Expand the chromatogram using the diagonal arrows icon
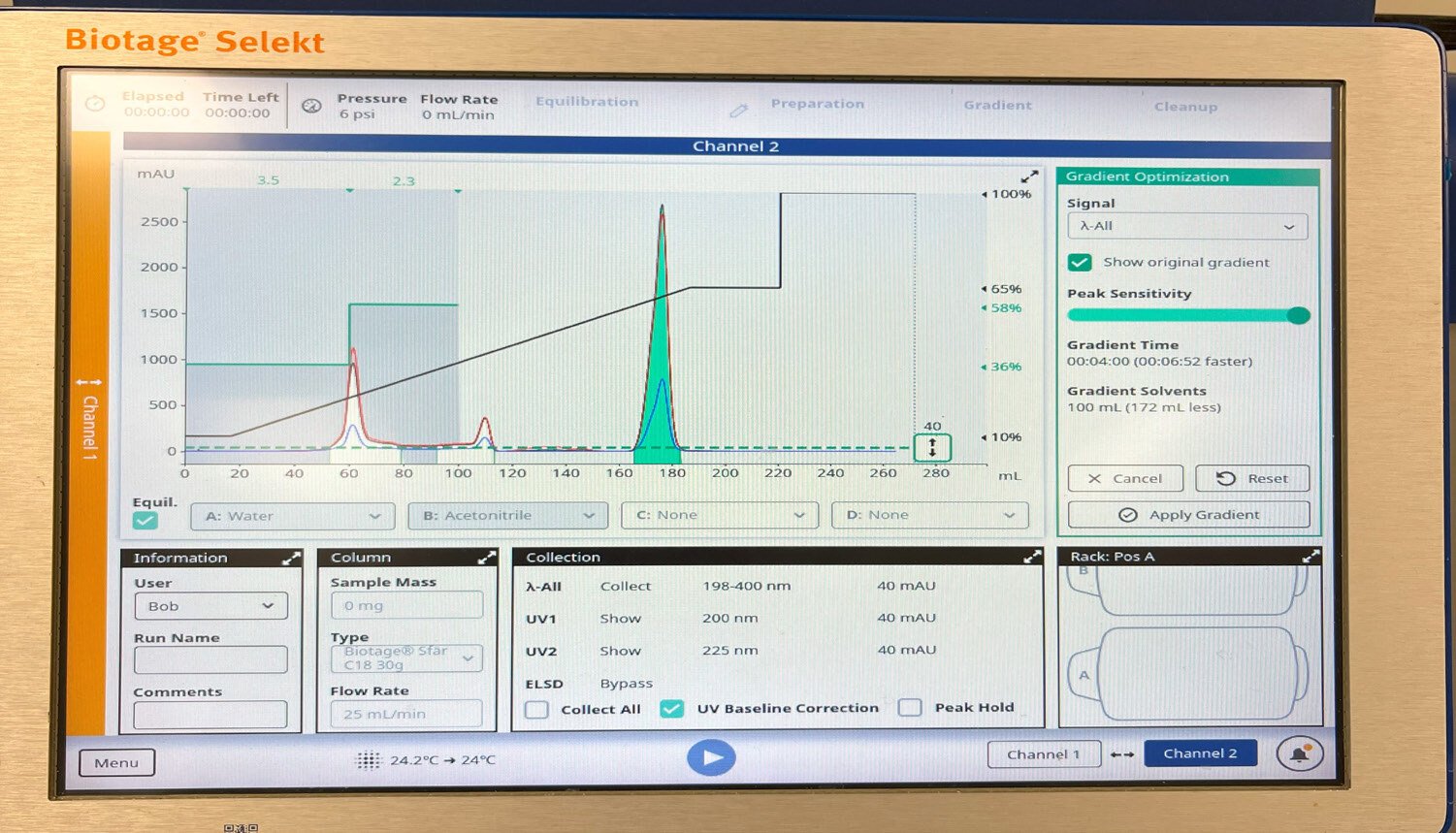1456x833 pixels. (1028, 176)
